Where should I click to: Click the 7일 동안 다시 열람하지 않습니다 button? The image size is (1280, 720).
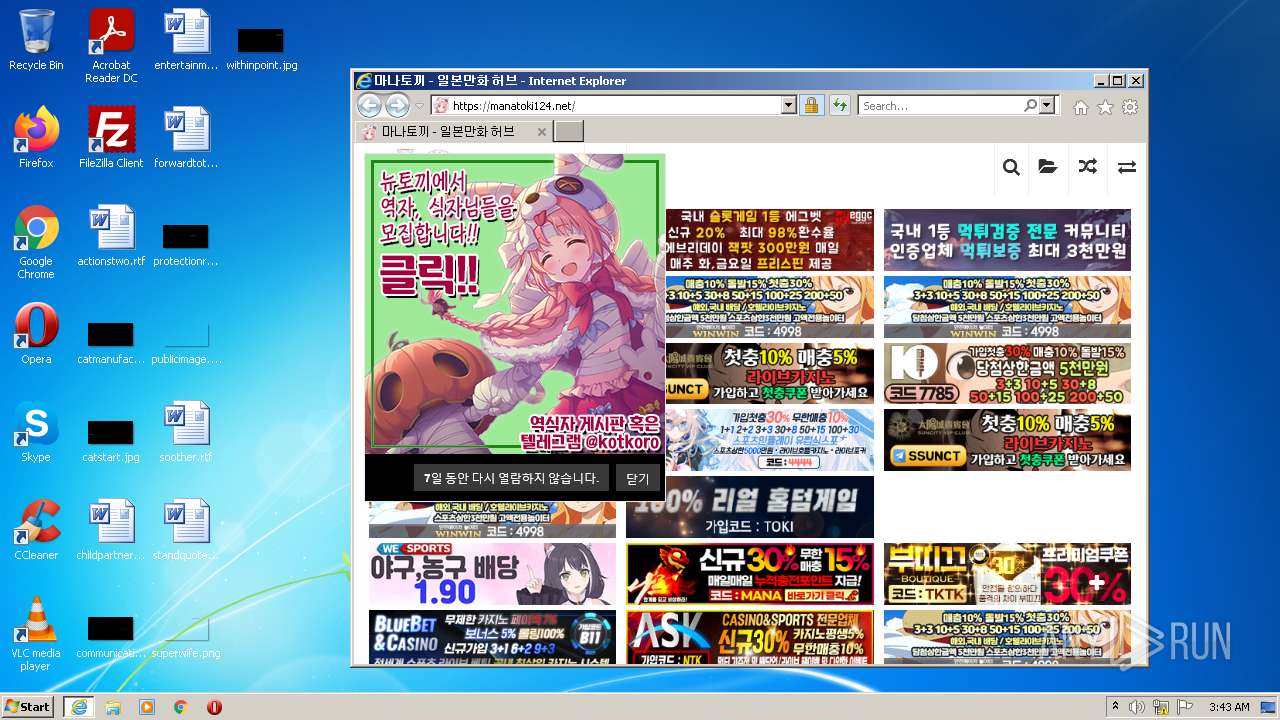pos(511,478)
